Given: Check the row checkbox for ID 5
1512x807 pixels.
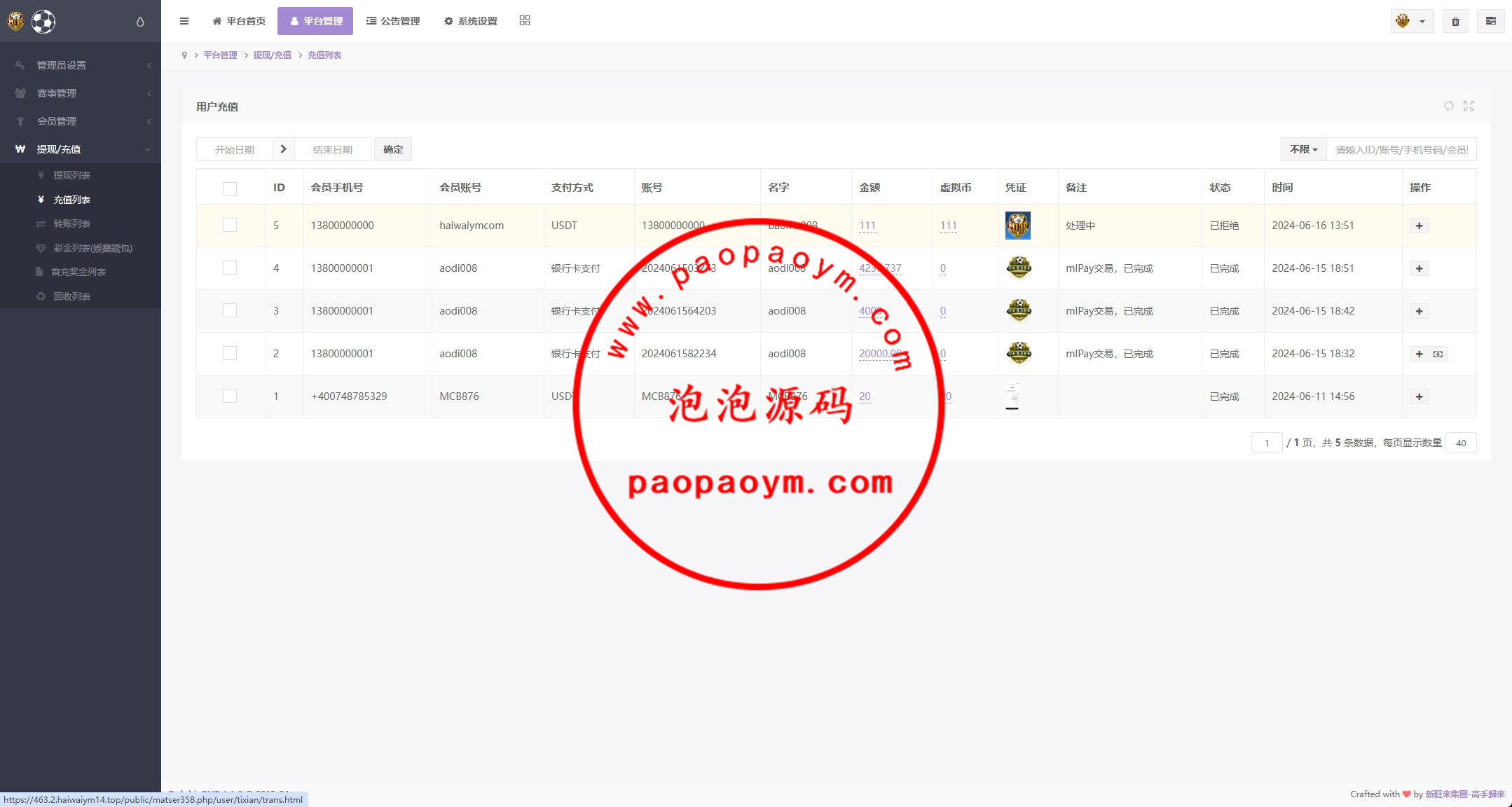Looking at the screenshot, I should [230, 225].
